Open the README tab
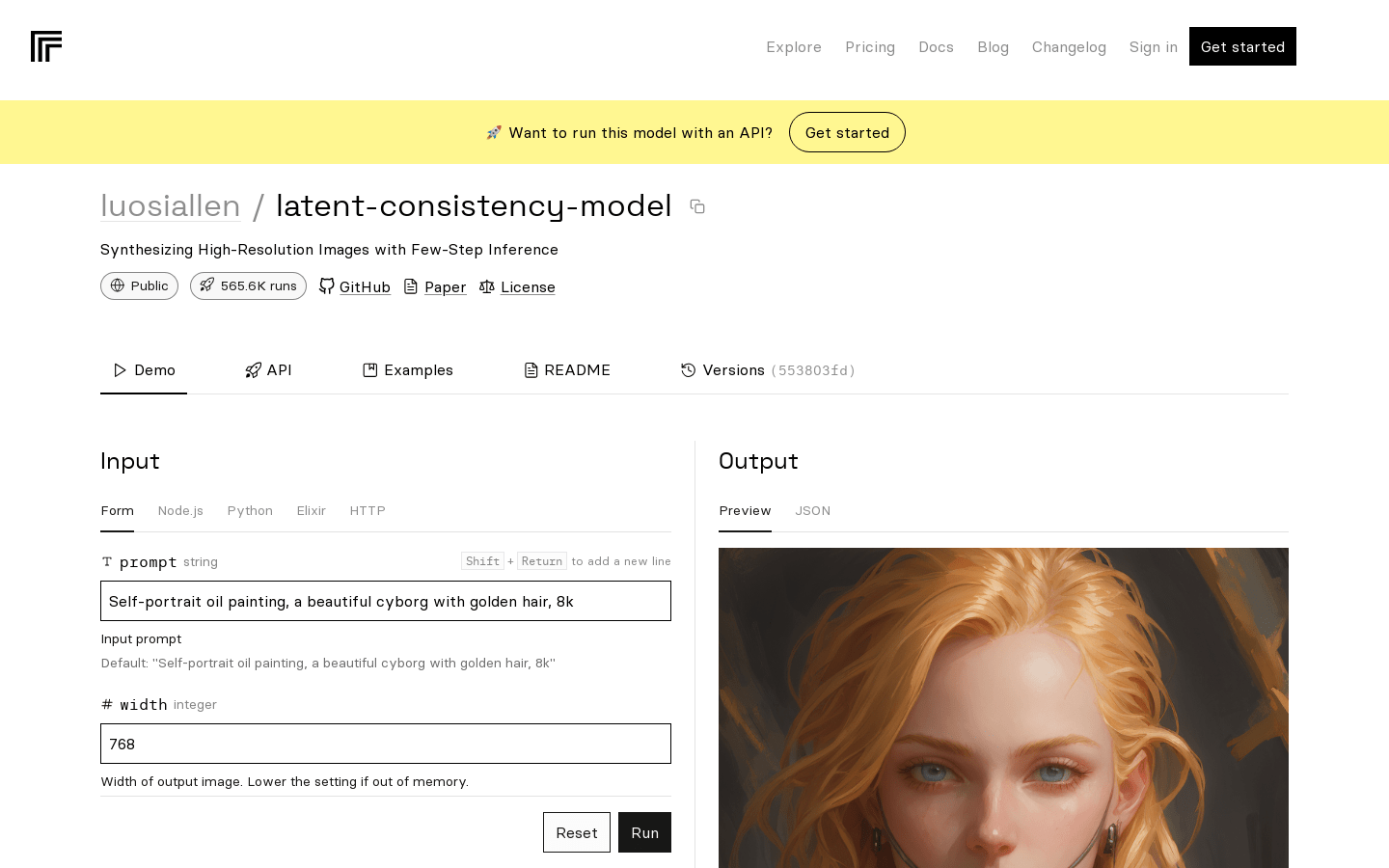The width and height of the screenshot is (1389, 868). pyautogui.click(x=567, y=370)
